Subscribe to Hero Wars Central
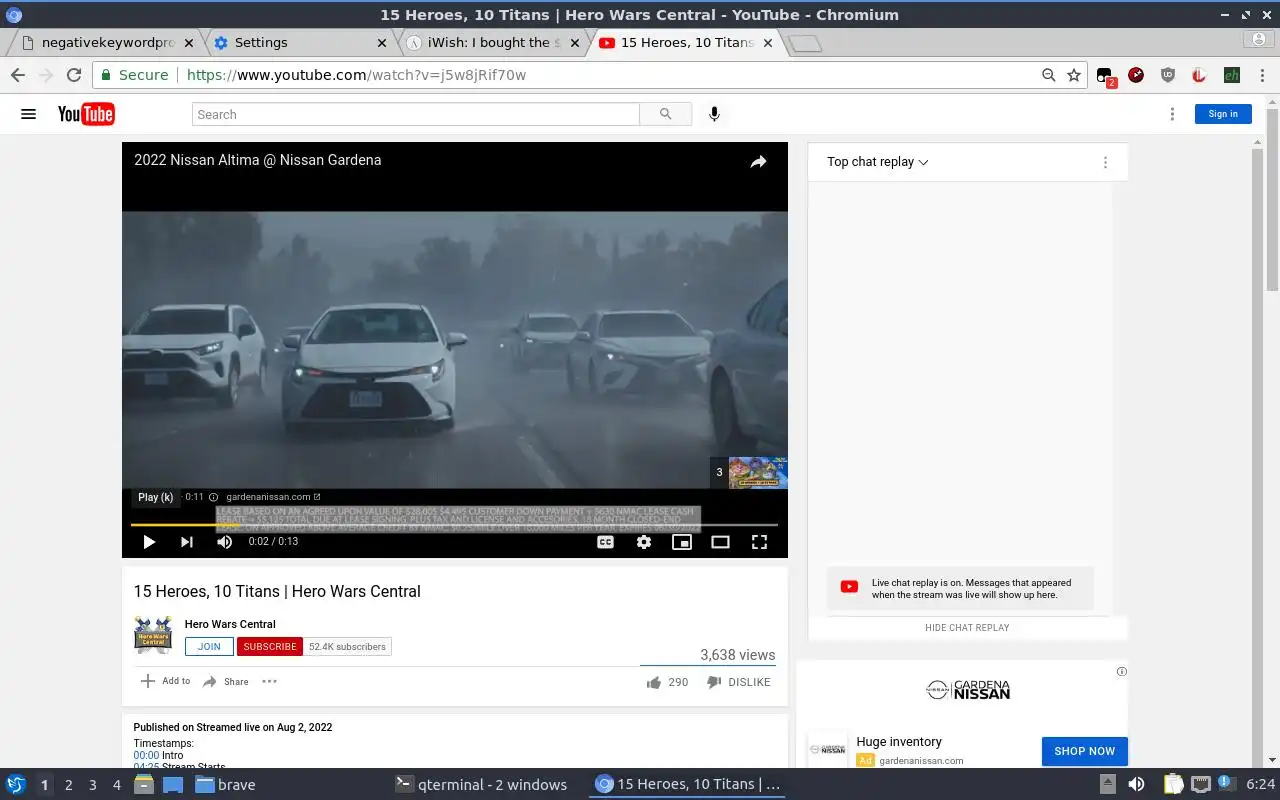Screen dimensions: 1280x800 coord(269,647)
